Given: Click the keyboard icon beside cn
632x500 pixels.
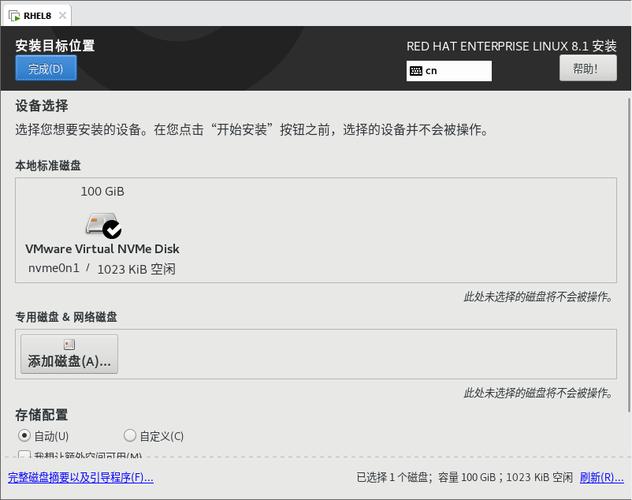Looking at the screenshot, I should tap(416, 71).
